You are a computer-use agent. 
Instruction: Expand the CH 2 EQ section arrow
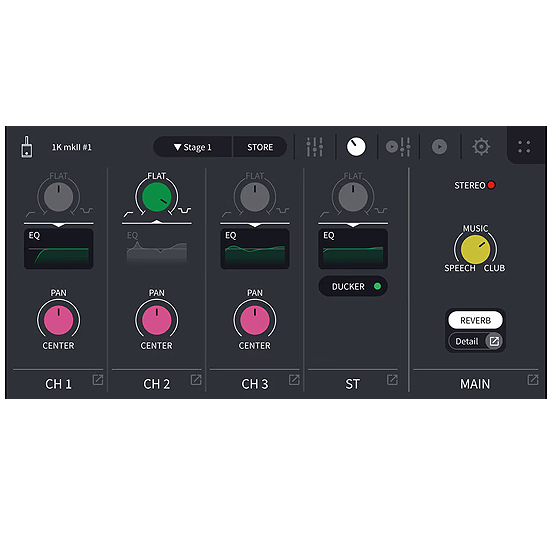coord(157,222)
